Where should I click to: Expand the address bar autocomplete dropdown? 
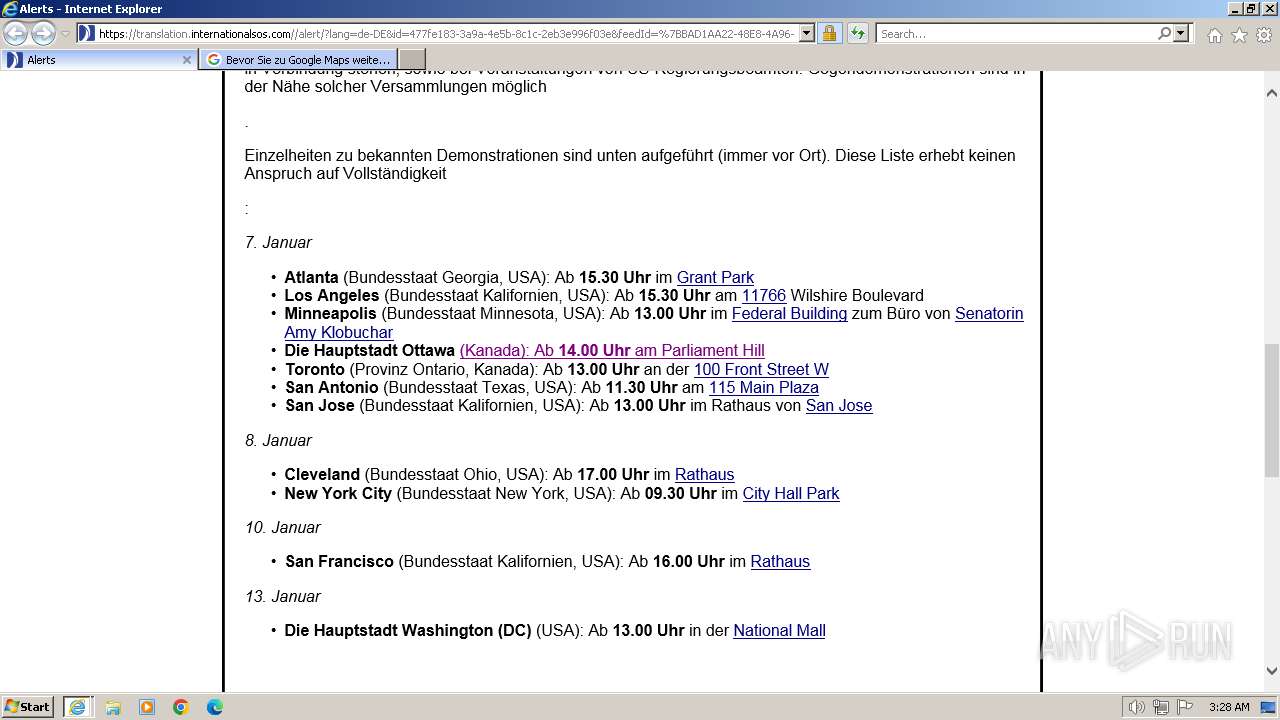pyautogui.click(x=807, y=34)
